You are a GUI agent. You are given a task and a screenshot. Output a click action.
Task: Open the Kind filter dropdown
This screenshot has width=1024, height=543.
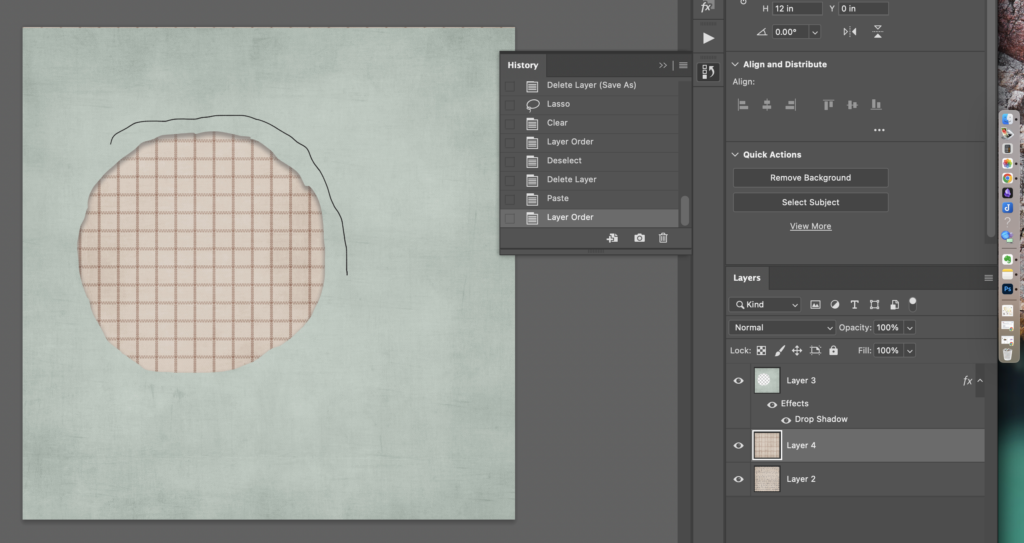point(765,304)
